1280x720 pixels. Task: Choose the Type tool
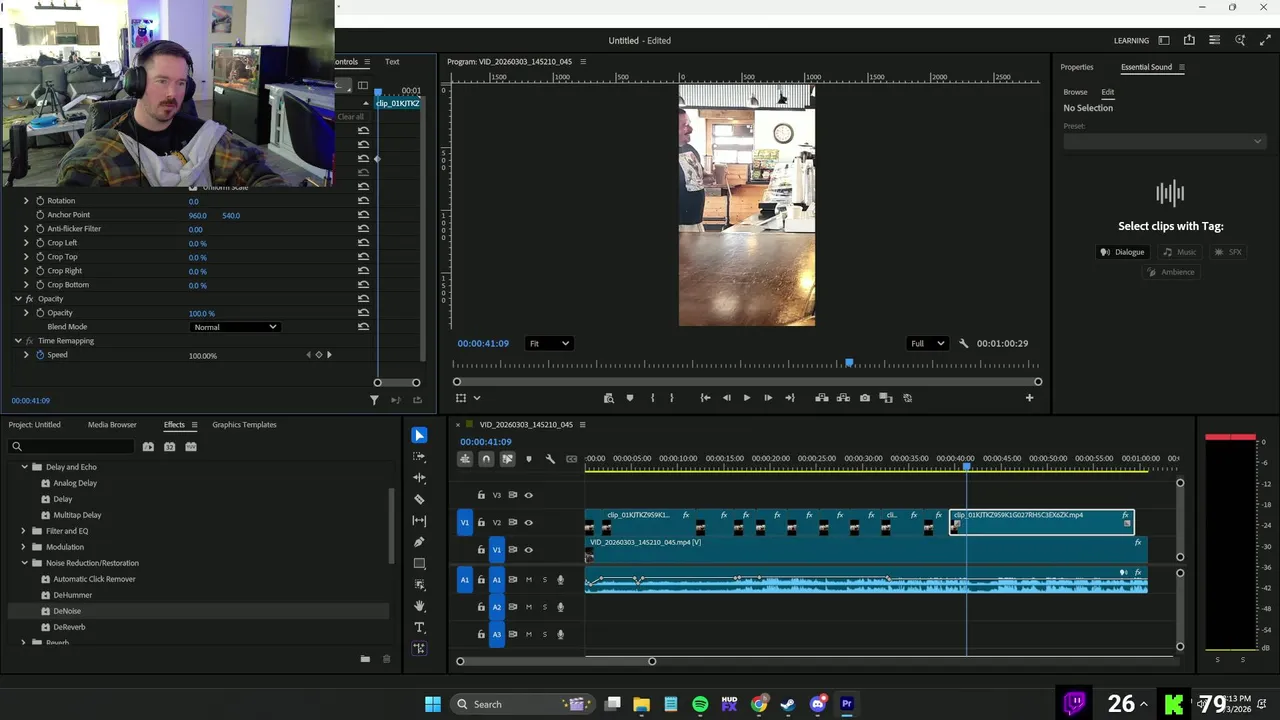point(419,628)
